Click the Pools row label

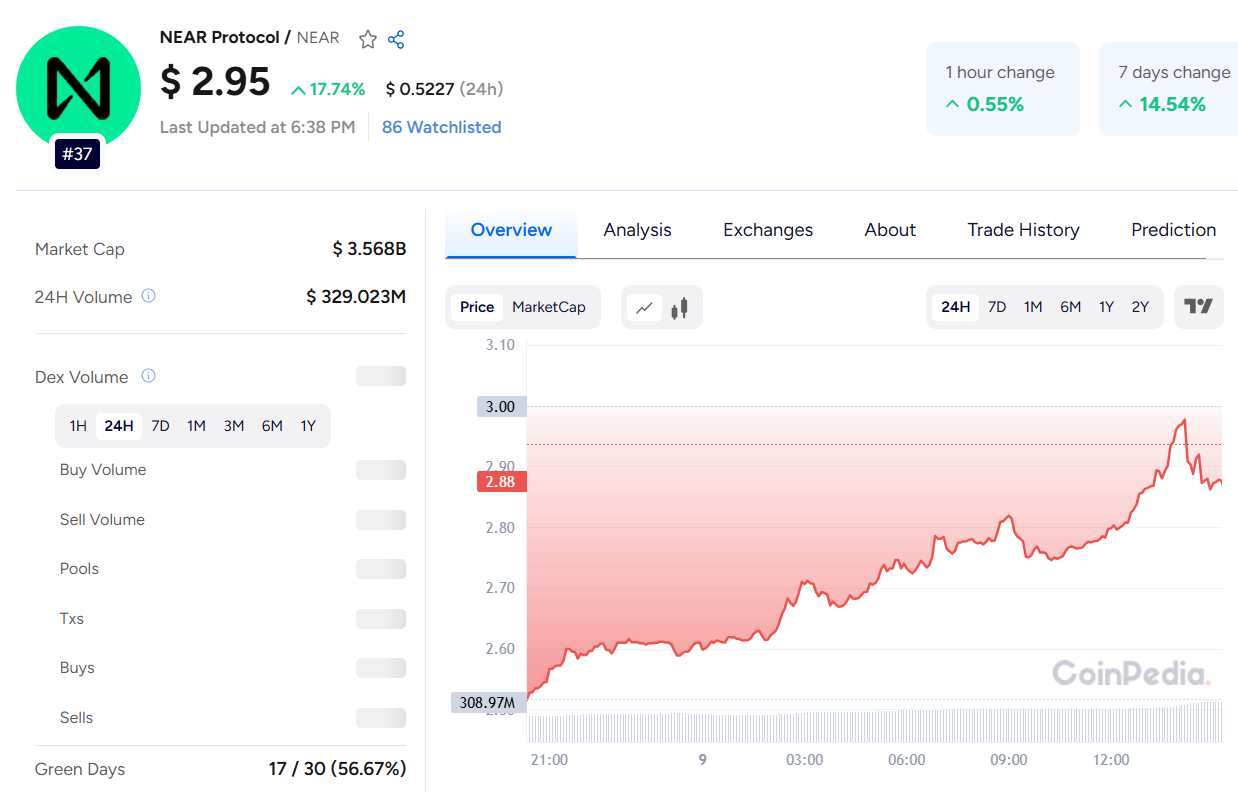tap(79, 569)
